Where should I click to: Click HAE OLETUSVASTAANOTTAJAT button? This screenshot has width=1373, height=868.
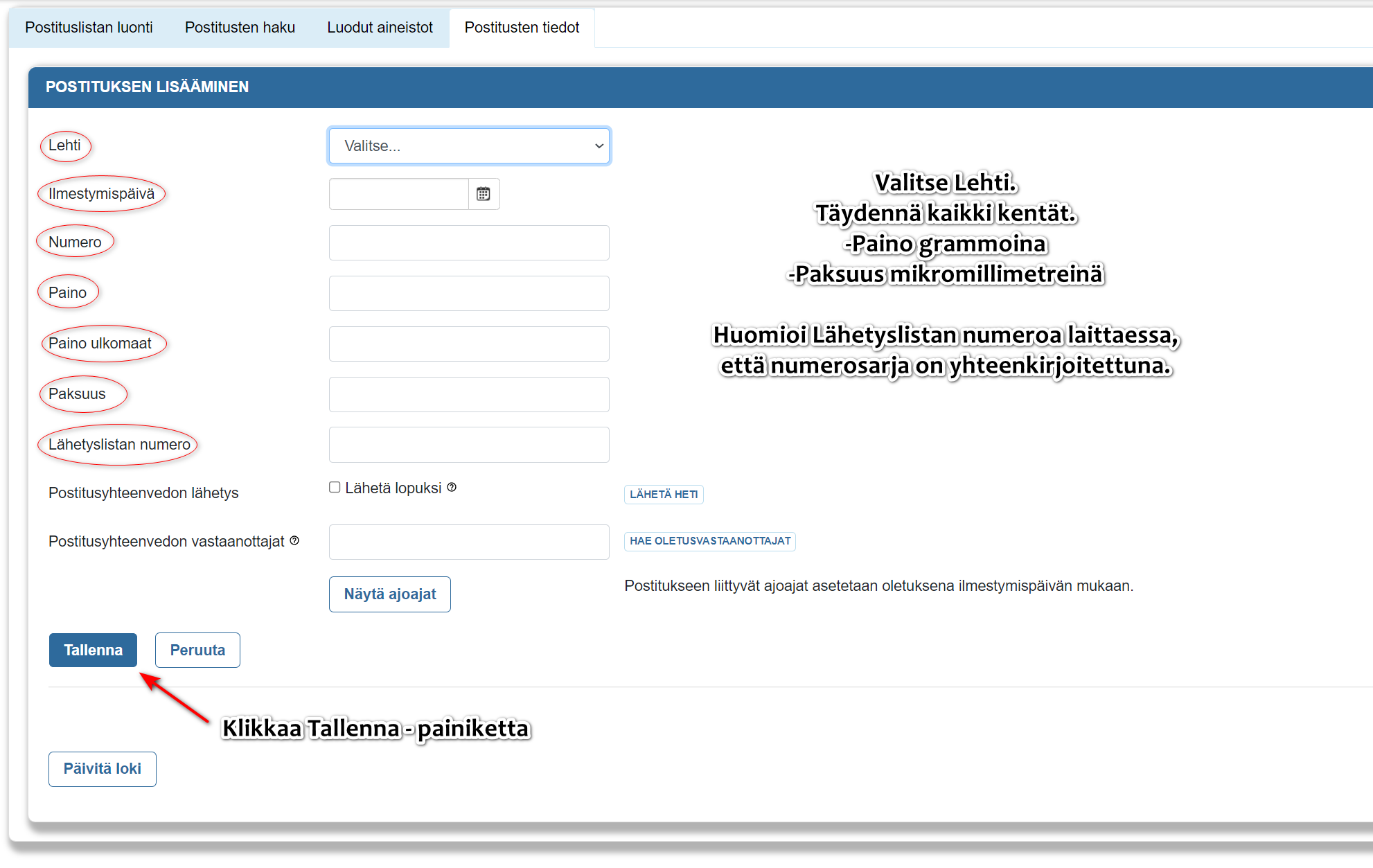click(x=710, y=541)
